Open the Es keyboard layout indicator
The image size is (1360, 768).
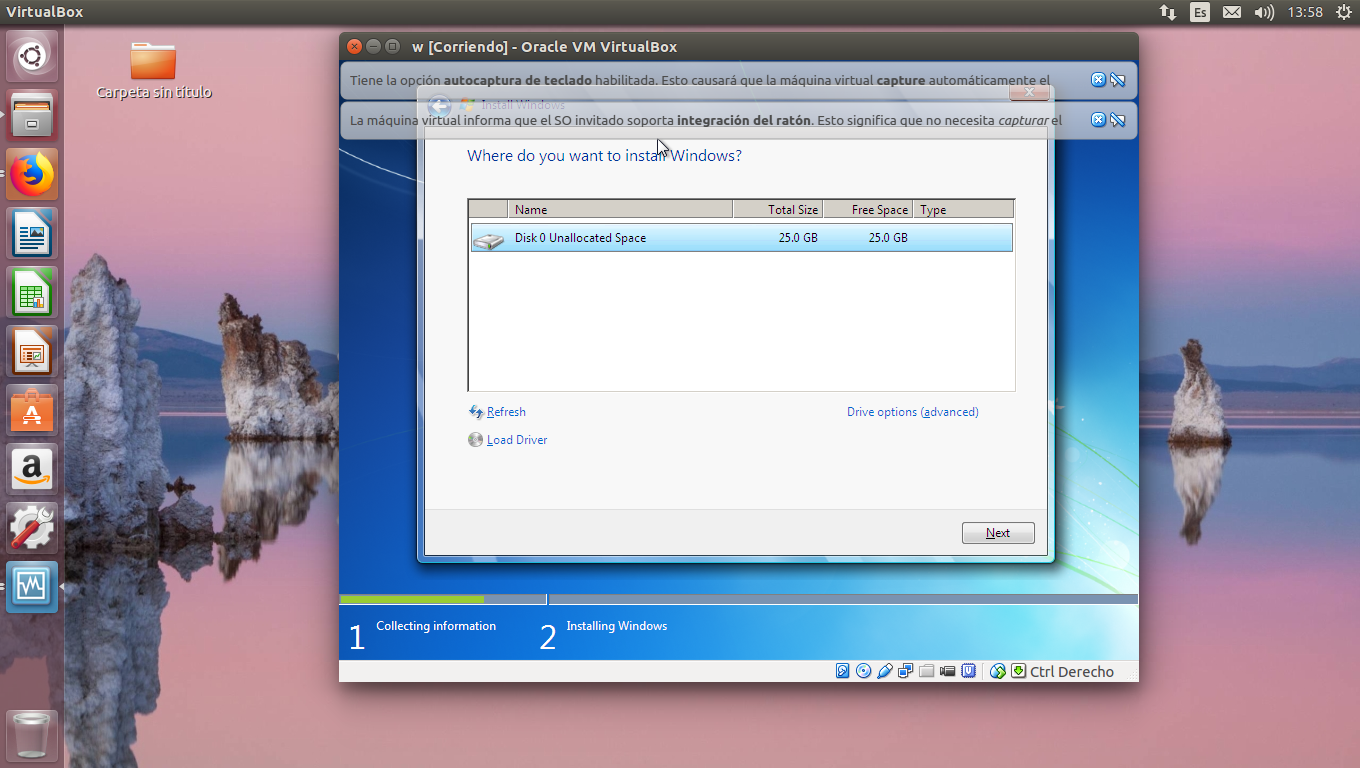[x=1199, y=12]
